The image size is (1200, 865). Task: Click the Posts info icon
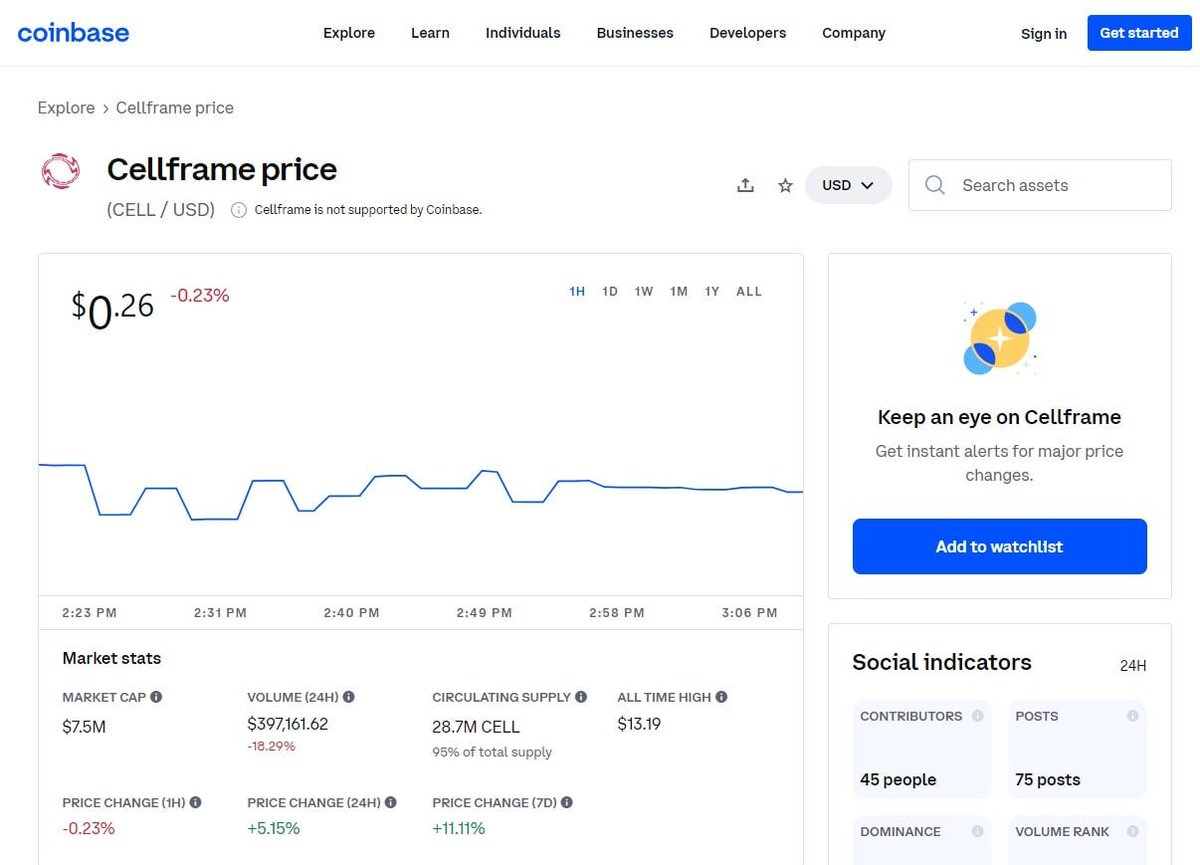click(1132, 716)
